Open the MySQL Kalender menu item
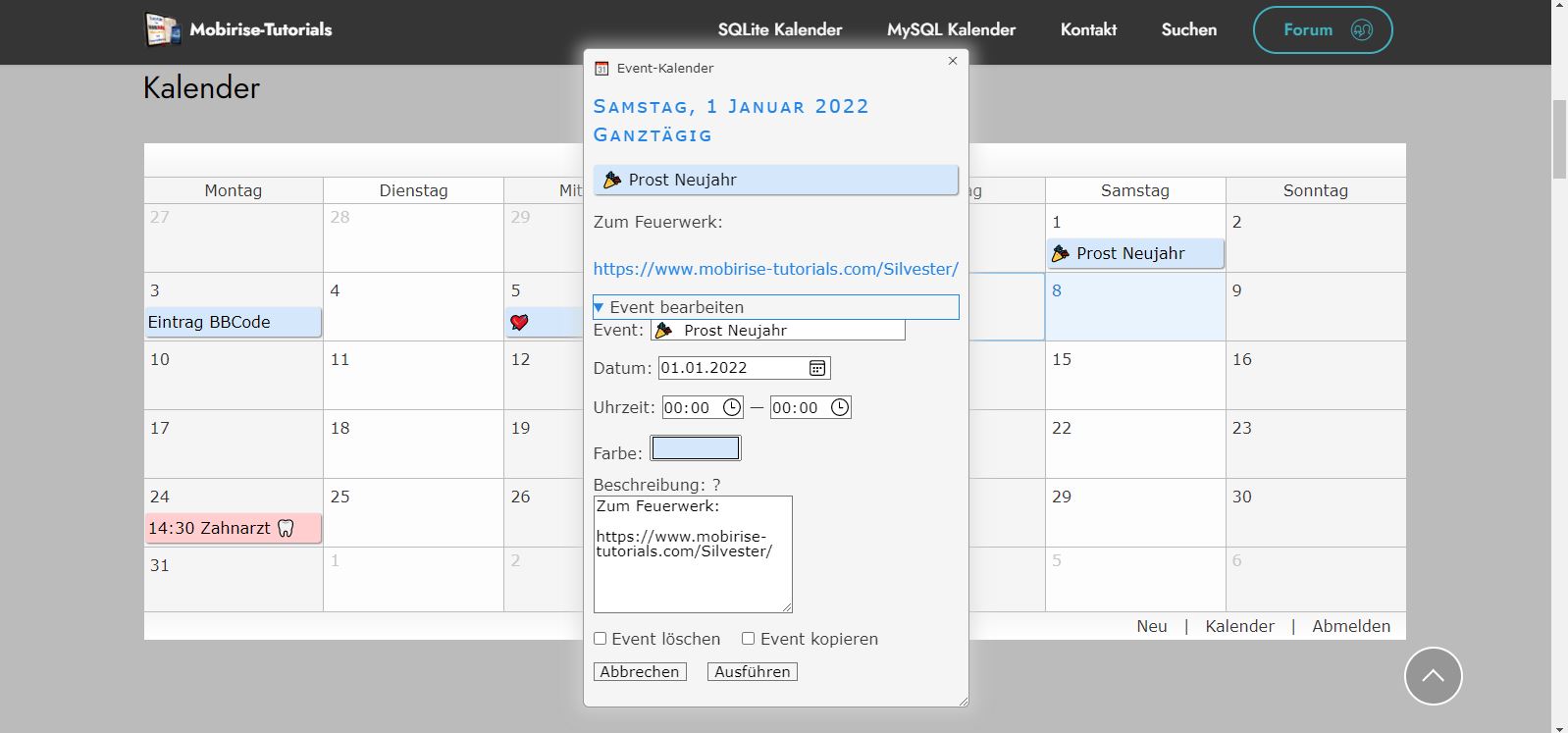Image resolution: width=1568 pixels, height=733 pixels. pyautogui.click(x=951, y=29)
